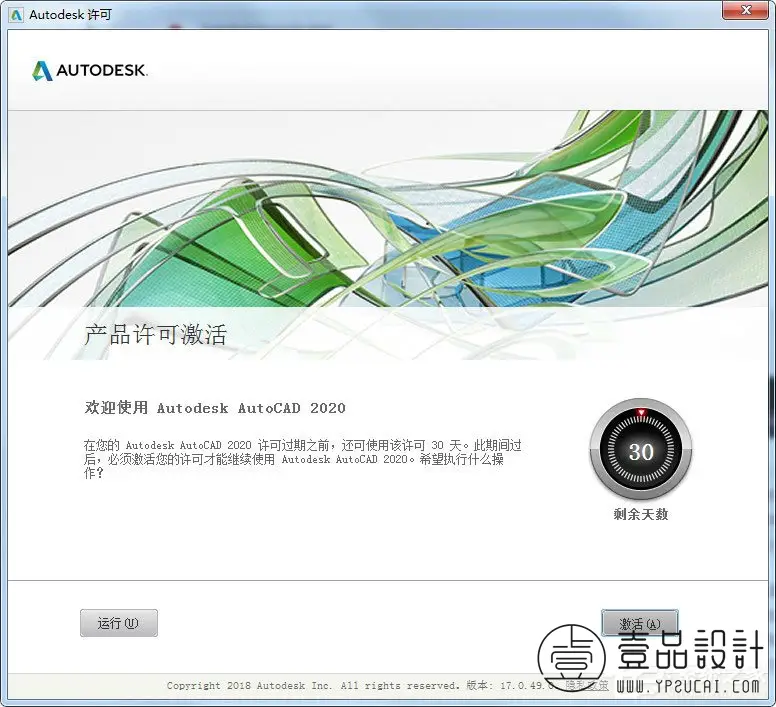776x707 pixels.
Task: Click the Copyright 2018 Autodesk Inc. footer text
Action: tap(313, 686)
